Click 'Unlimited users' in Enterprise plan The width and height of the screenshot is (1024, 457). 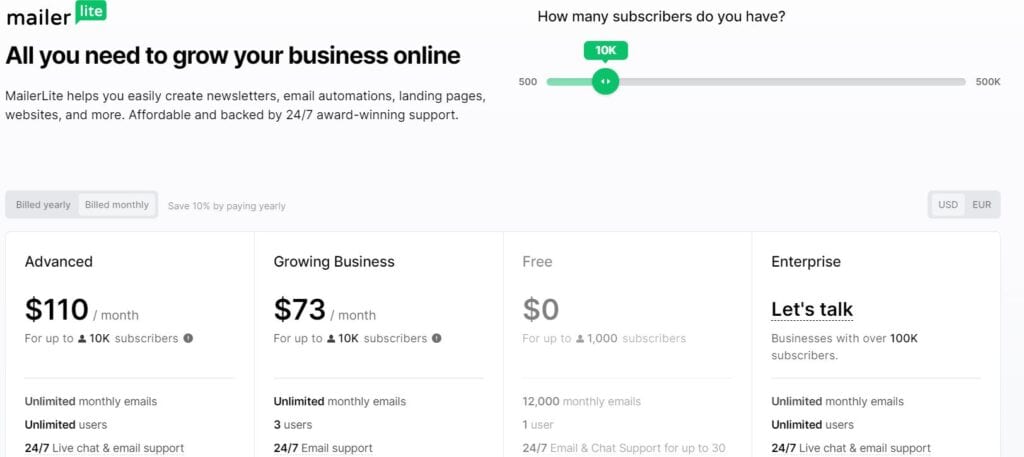(812, 425)
